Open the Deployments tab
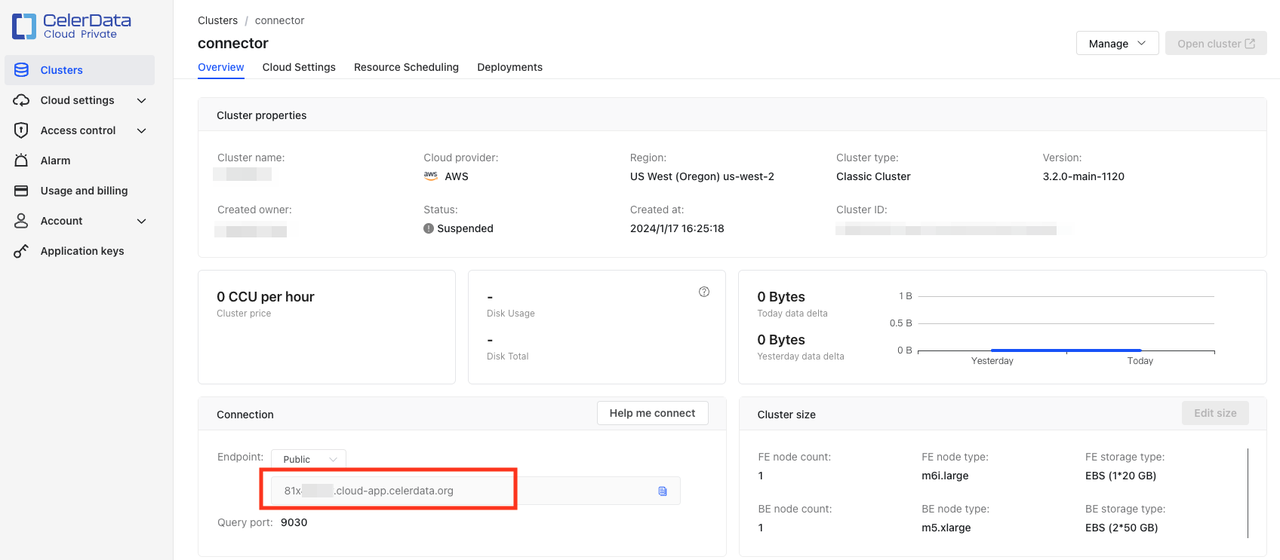Image resolution: width=1280 pixels, height=560 pixels. click(x=510, y=67)
